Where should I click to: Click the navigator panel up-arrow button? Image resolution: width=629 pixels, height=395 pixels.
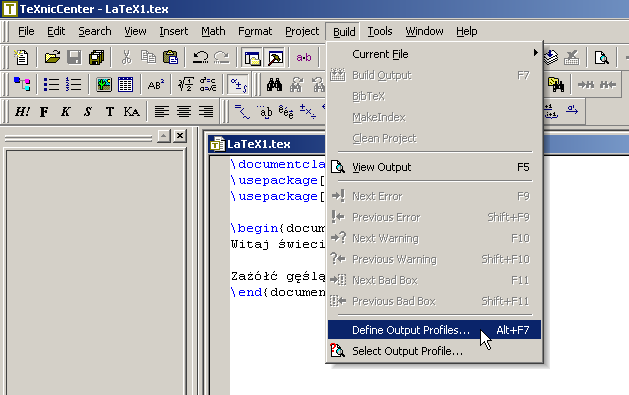click(x=164, y=136)
